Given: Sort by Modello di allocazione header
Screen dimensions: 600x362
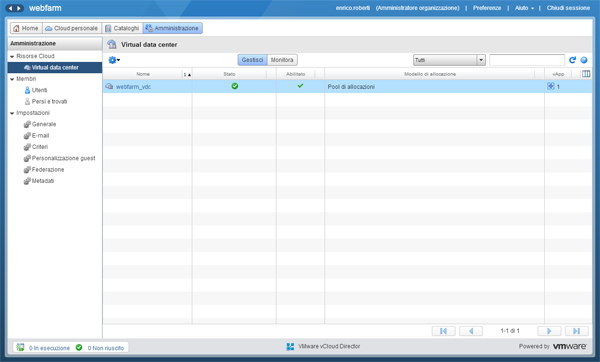Looking at the screenshot, I should point(430,74).
